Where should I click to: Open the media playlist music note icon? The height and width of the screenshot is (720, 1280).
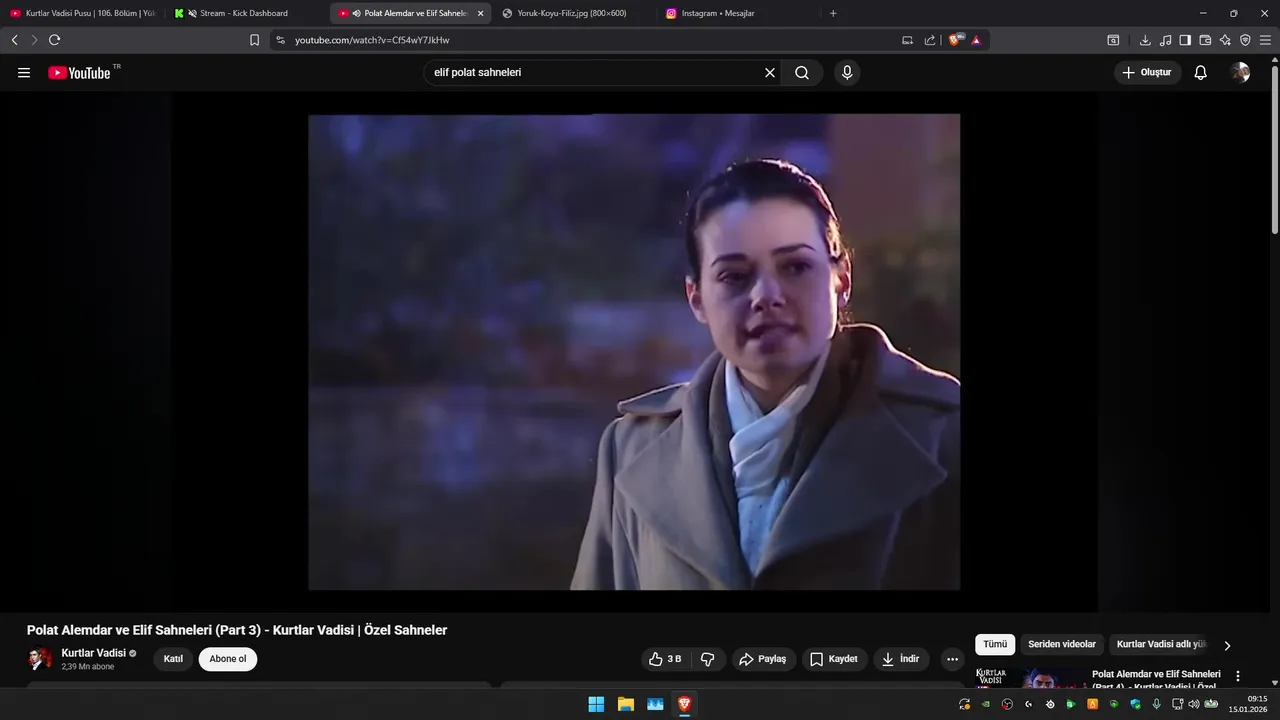[x=1165, y=40]
